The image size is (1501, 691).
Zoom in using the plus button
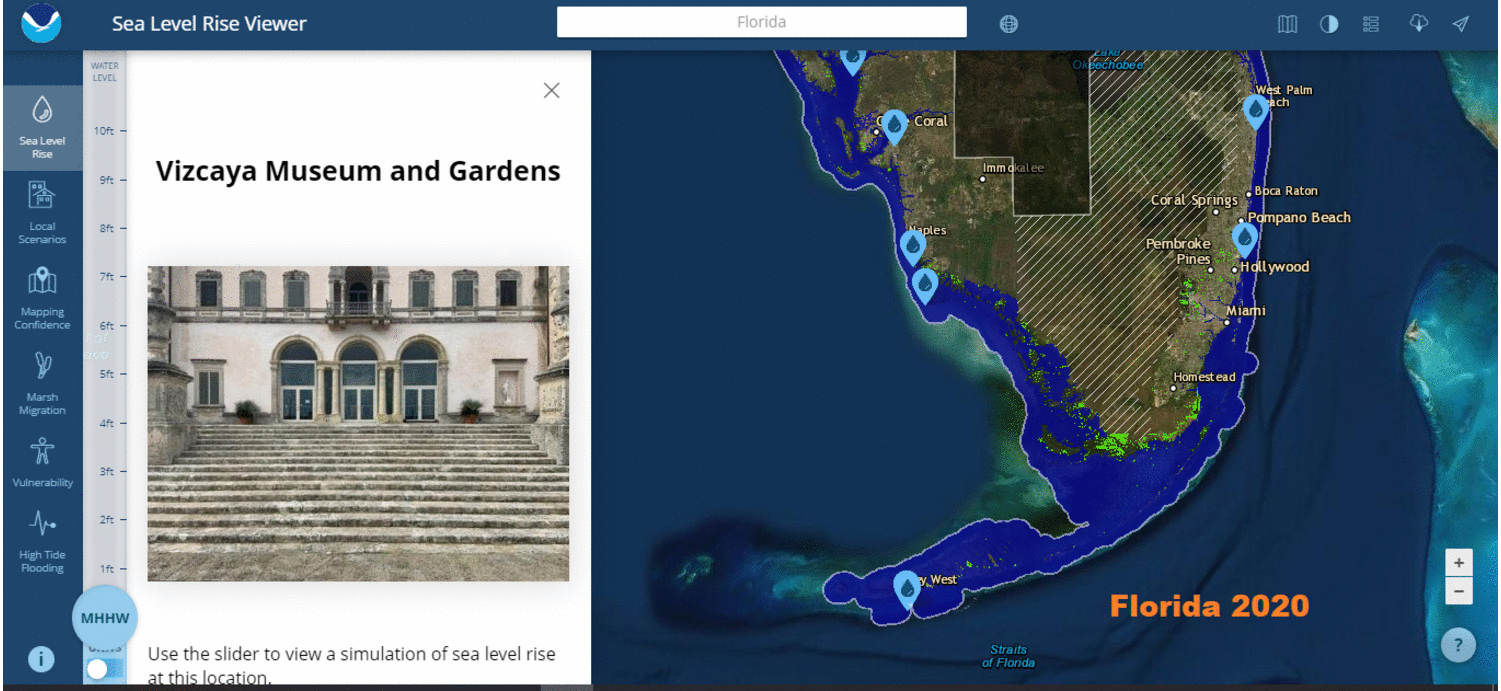pos(1459,562)
